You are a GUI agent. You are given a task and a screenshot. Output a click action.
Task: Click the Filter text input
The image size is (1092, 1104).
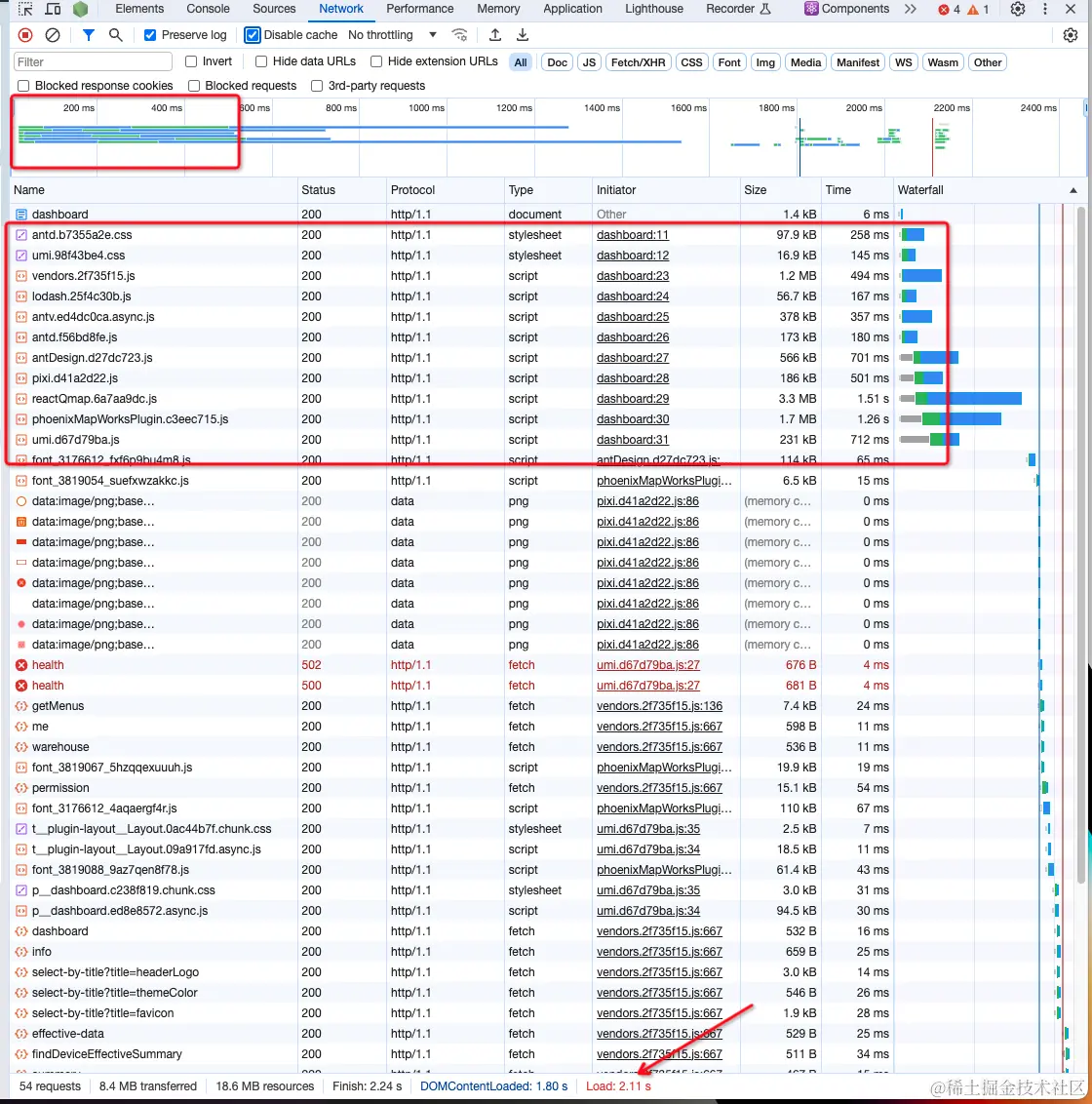[x=93, y=62]
